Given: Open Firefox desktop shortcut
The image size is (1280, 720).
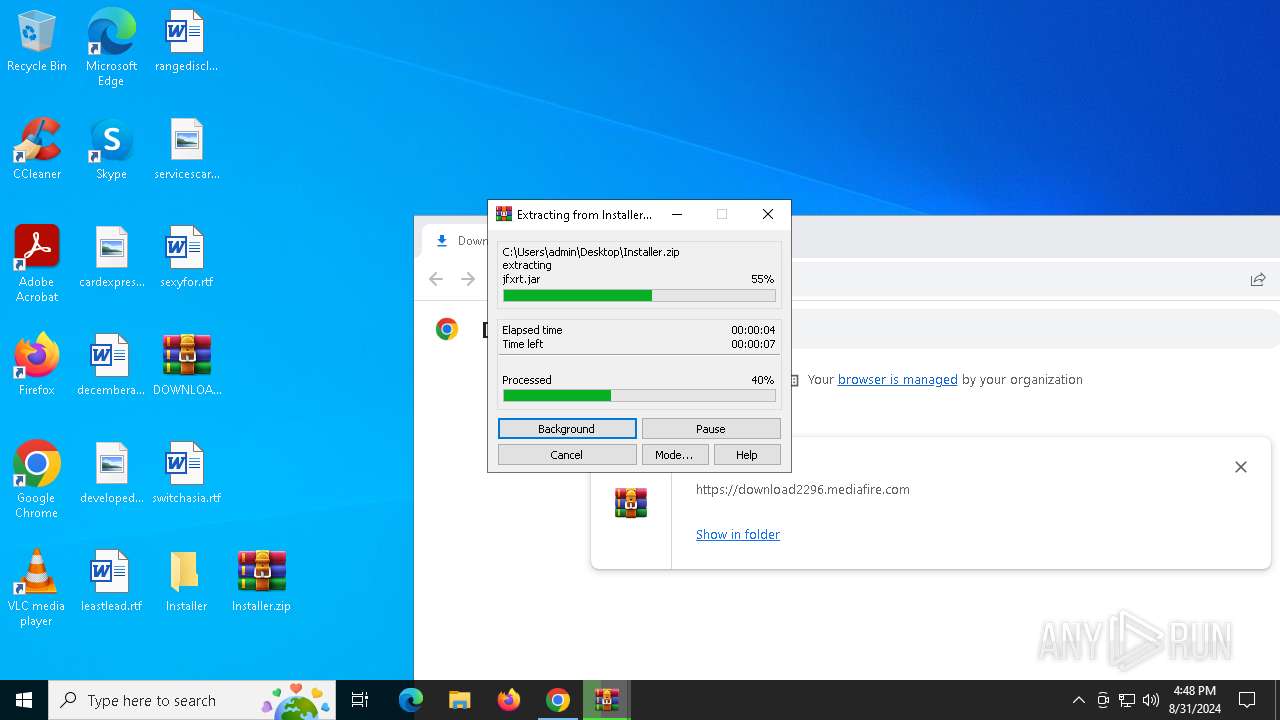Looking at the screenshot, I should [x=37, y=366].
